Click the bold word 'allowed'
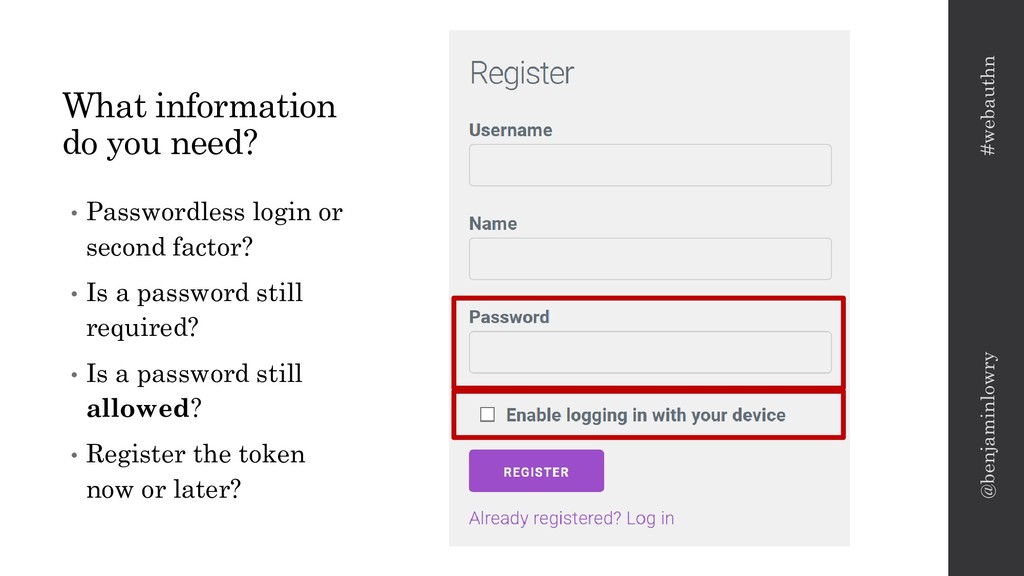 tap(138, 408)
